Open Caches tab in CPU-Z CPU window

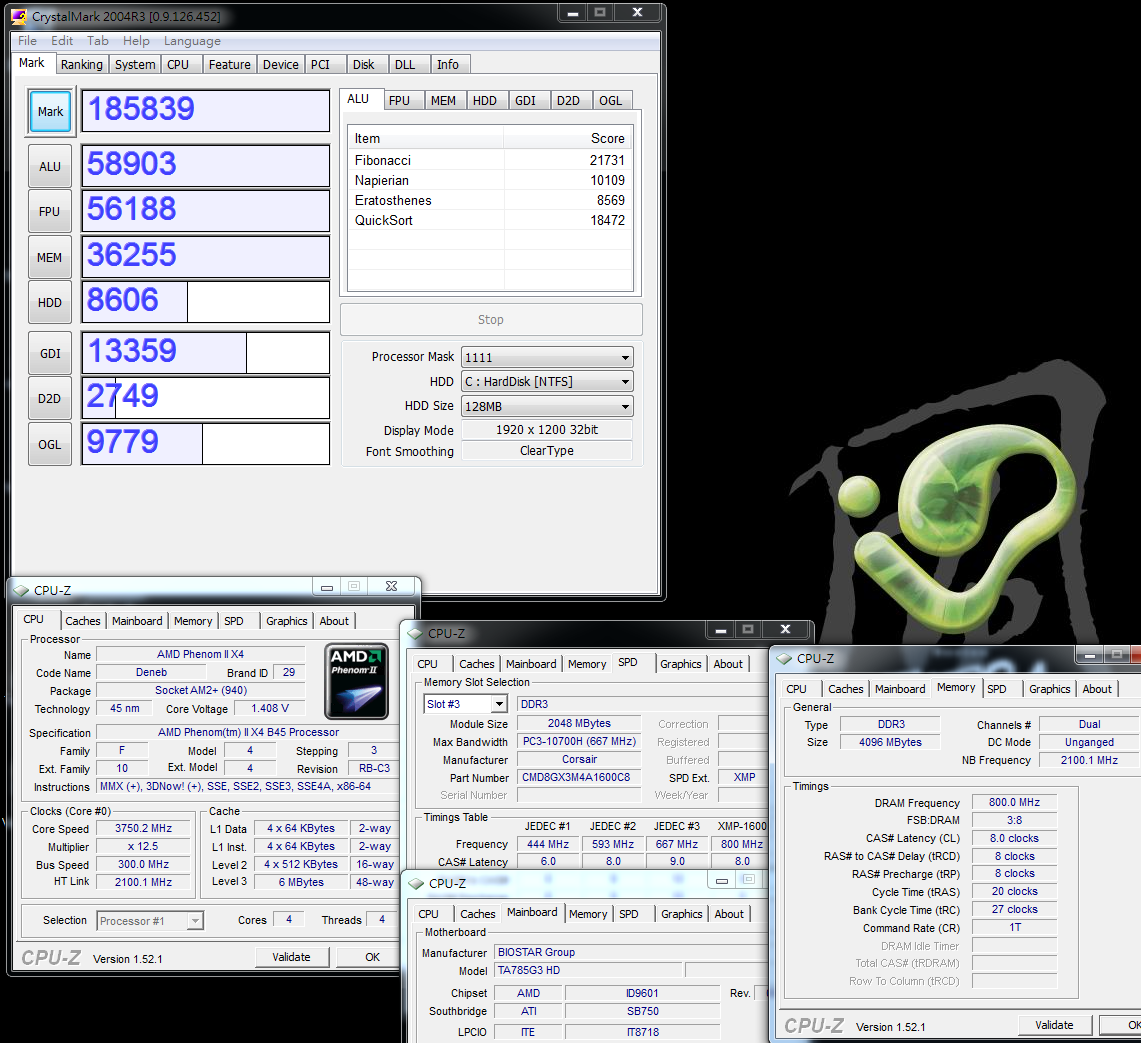83,621
